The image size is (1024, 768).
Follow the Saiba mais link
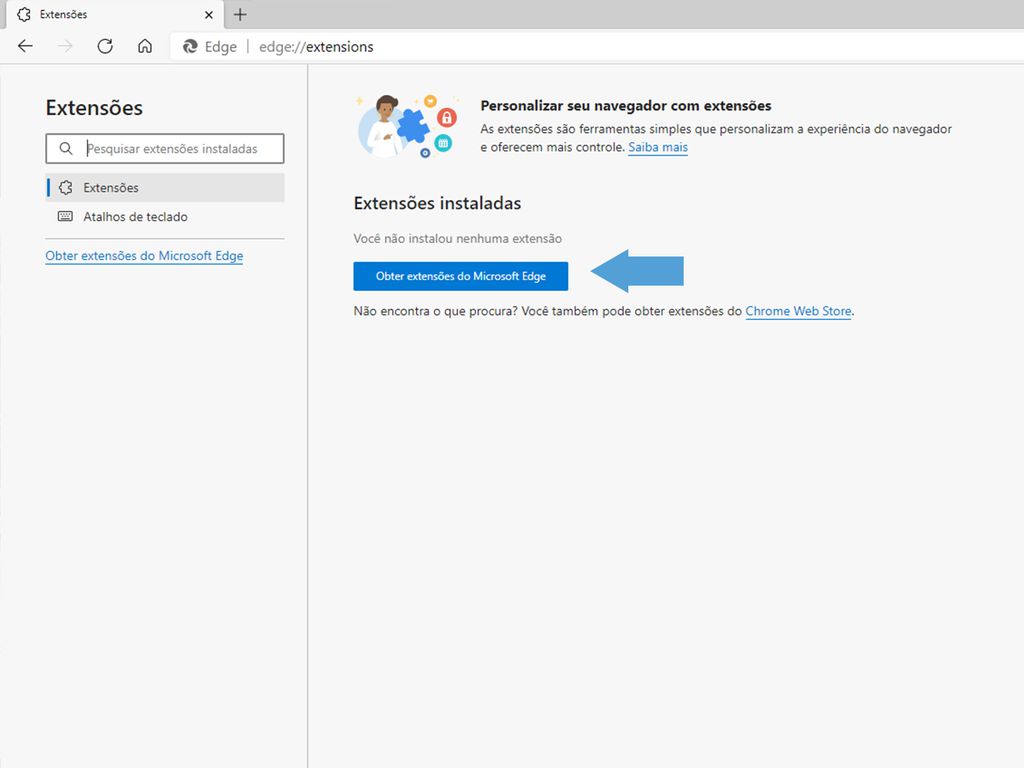click(658, 148)
